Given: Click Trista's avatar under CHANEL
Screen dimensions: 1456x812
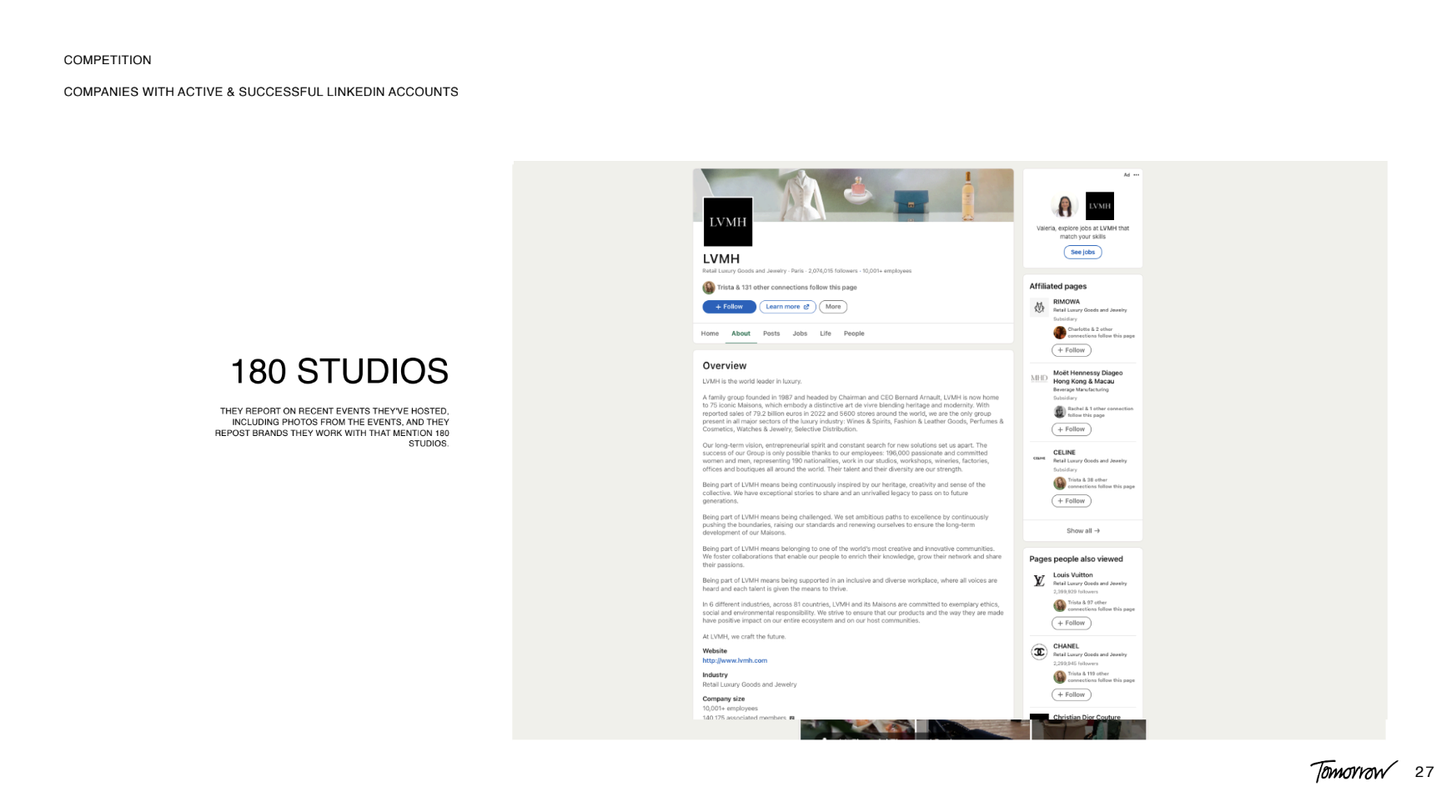Looking at the screenshot, I should [x=1059, y=677].
